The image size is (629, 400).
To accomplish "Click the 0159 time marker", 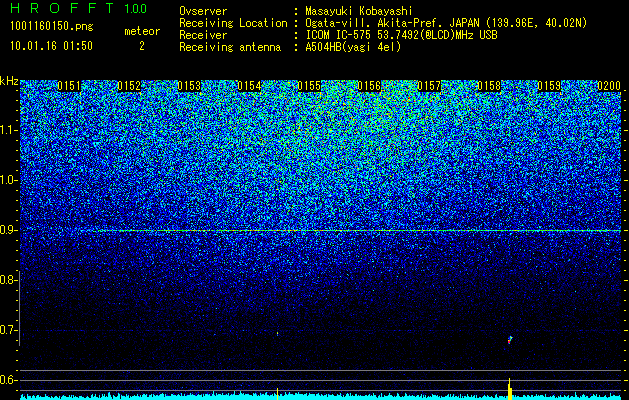I will point(549,86).
